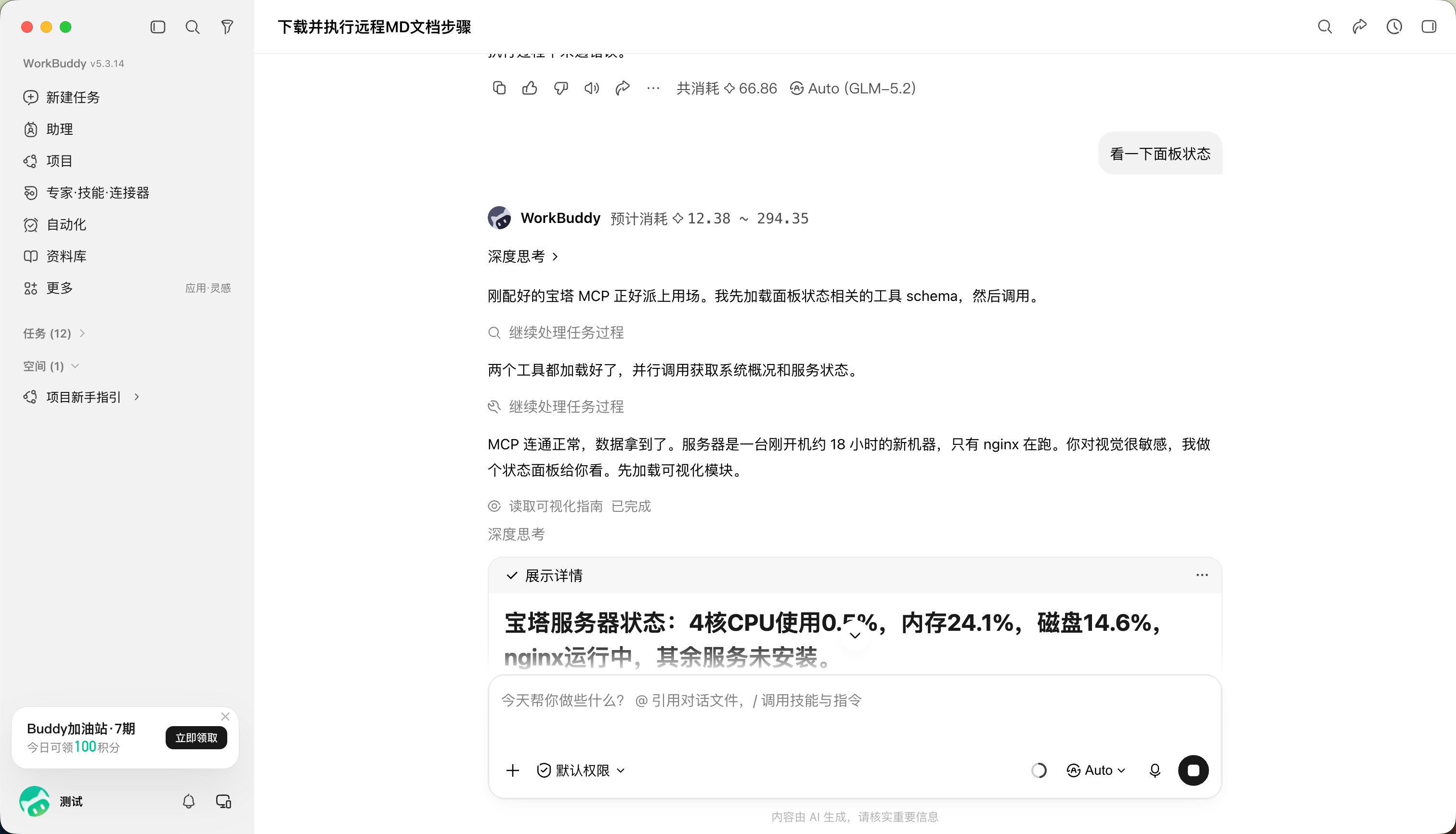Open the 助理 assistant section

pyautogui.click(x=127, y=130)
